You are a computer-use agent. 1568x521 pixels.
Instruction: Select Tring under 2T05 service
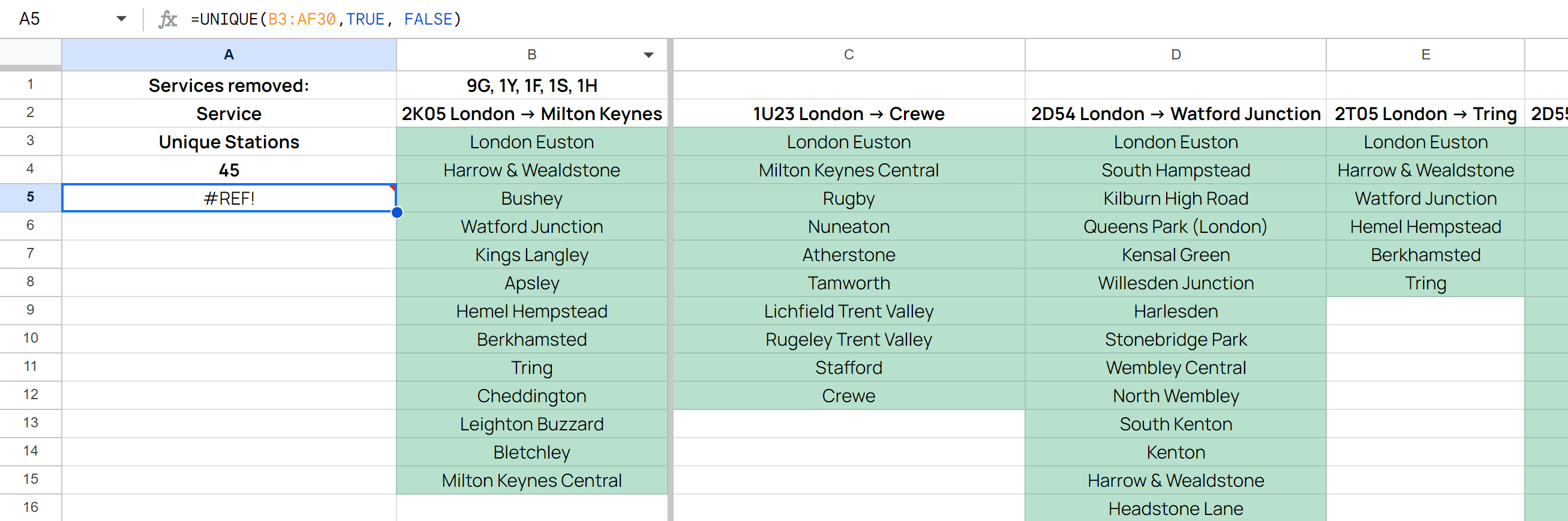[x=1426, y=282]
